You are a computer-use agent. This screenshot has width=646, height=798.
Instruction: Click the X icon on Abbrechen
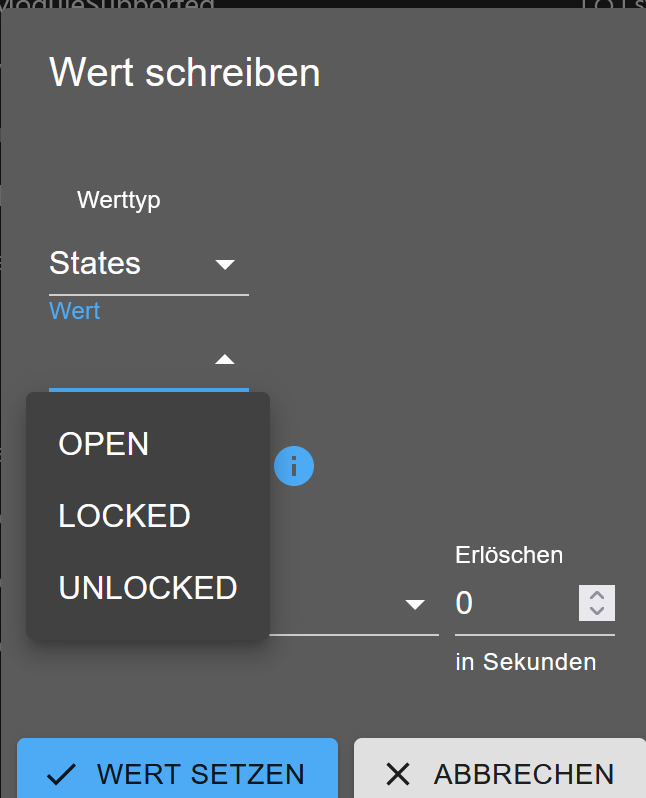(398, 775)
